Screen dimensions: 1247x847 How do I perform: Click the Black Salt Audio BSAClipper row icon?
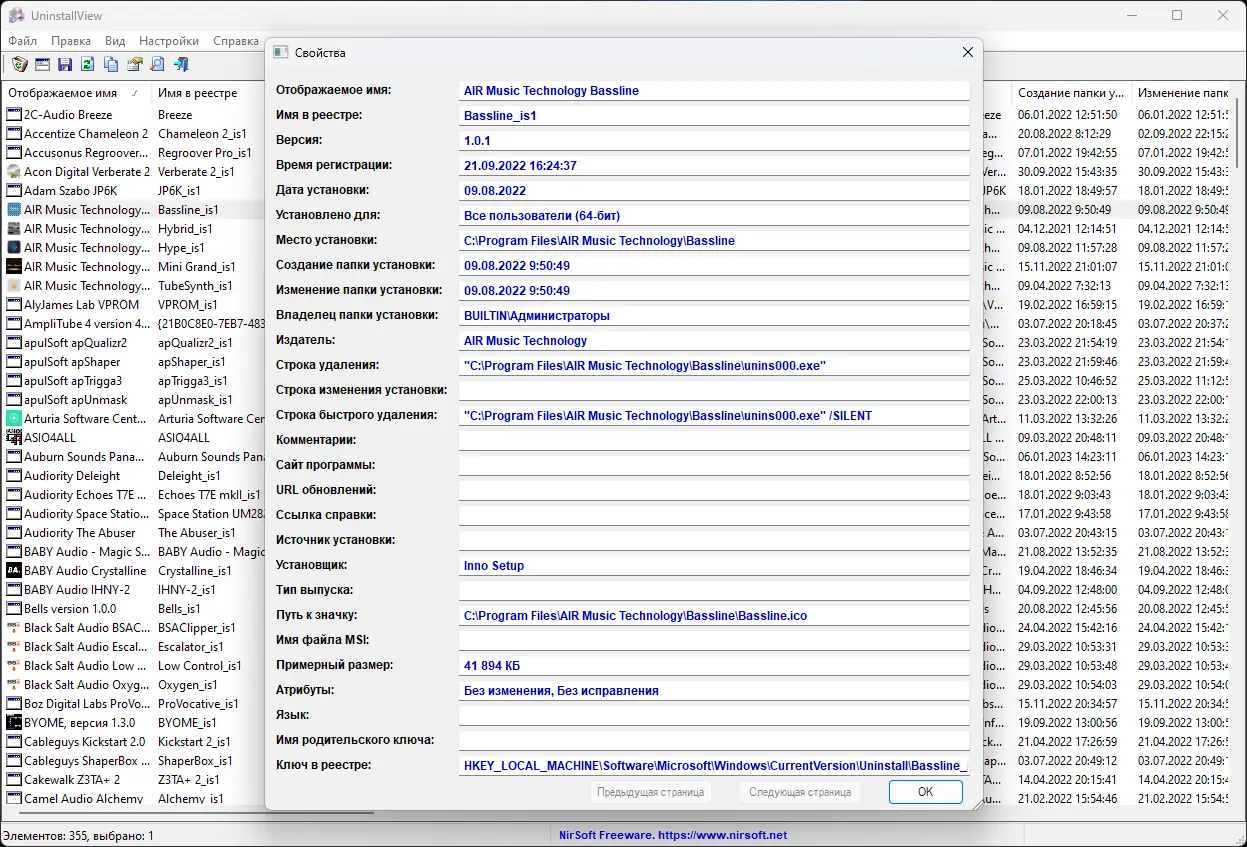coord(14,628)
